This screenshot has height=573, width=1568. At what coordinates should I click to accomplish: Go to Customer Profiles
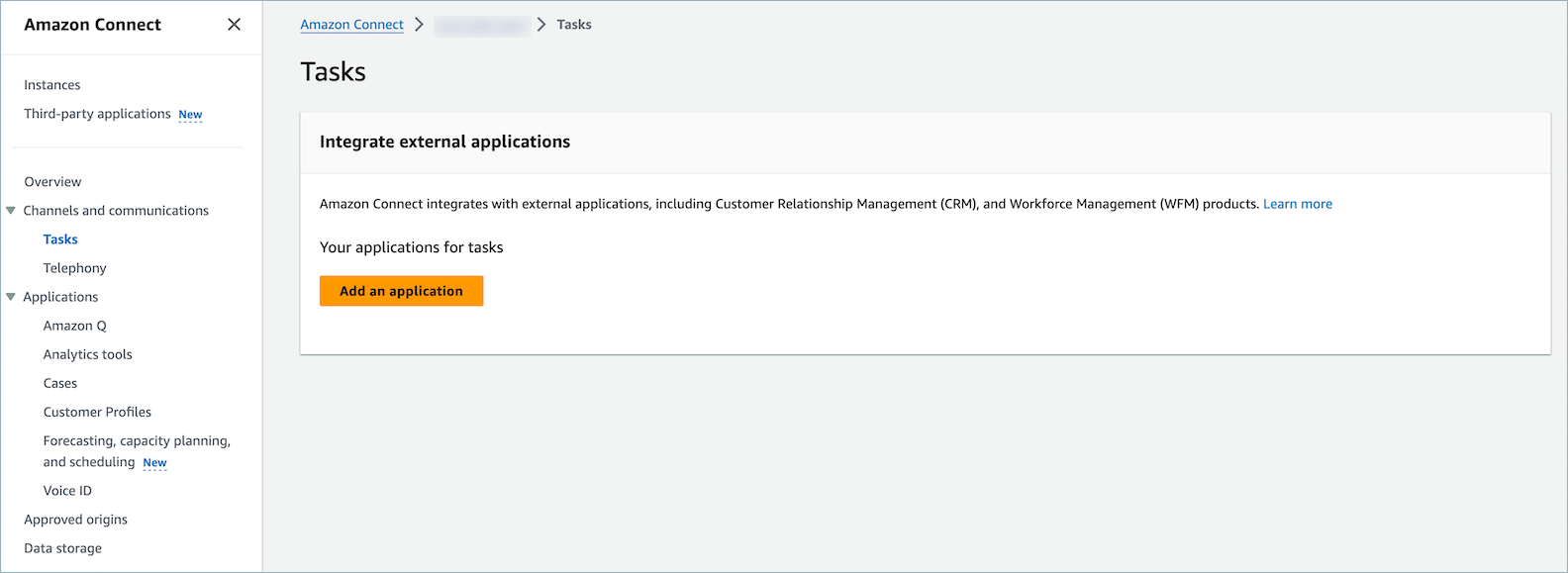(97, 412)
